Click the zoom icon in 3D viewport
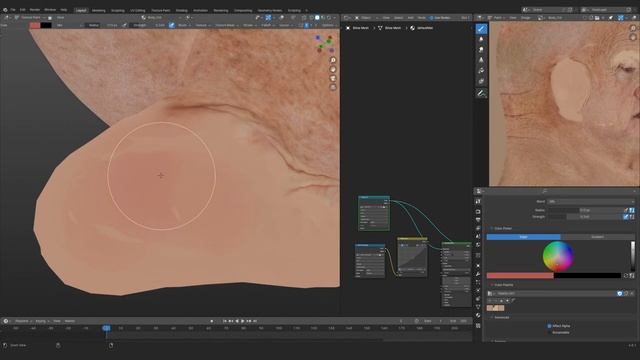The image size is (640, 360). 333,60
